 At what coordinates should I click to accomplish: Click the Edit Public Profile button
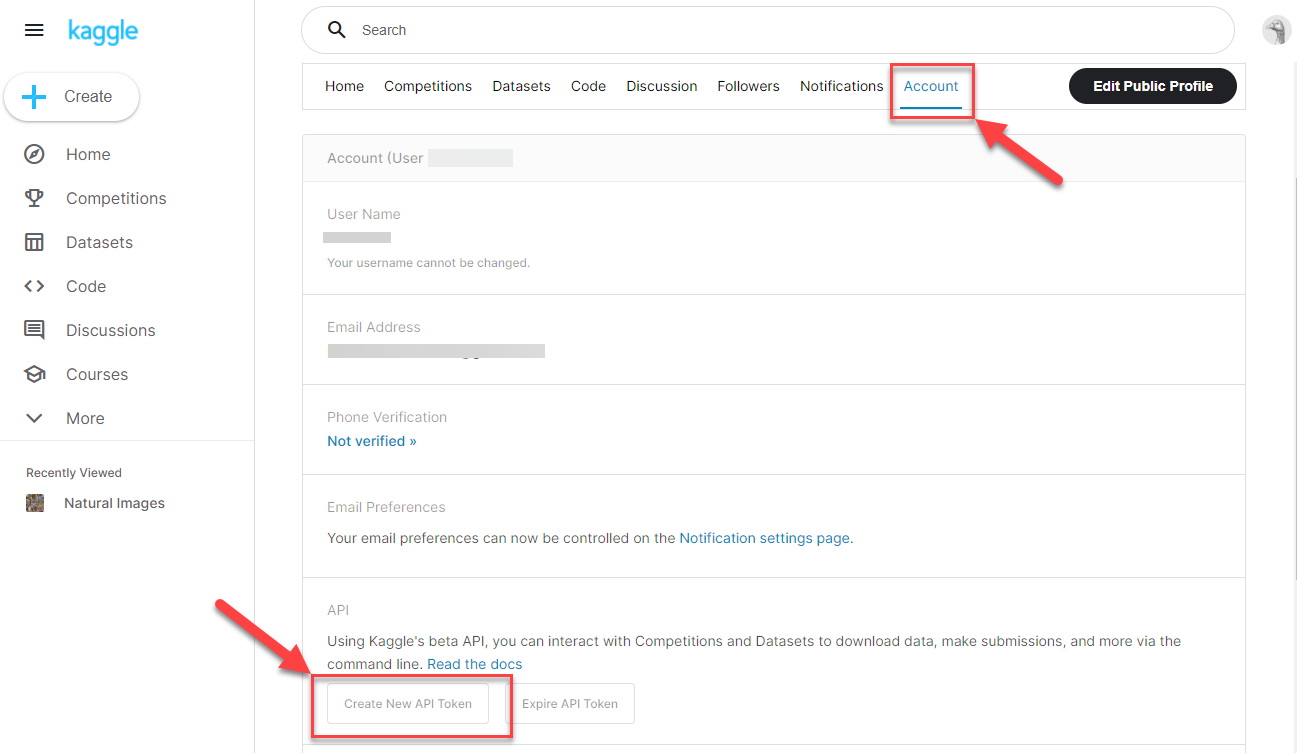click(x=1153, y=86)
